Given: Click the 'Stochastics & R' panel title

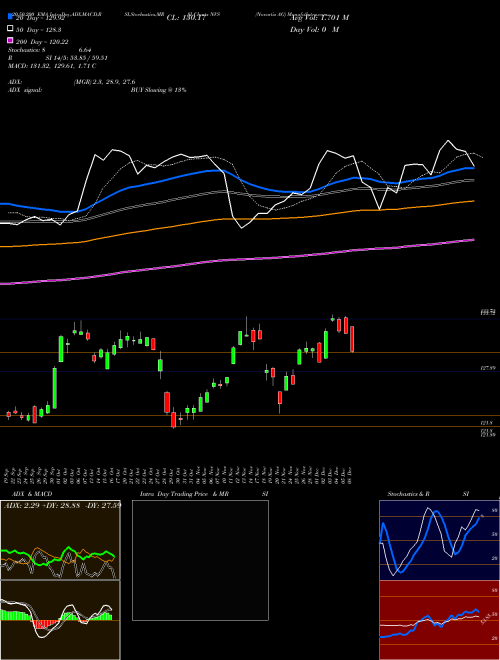Looking at the screenshot, I should [x=408, y=494].
